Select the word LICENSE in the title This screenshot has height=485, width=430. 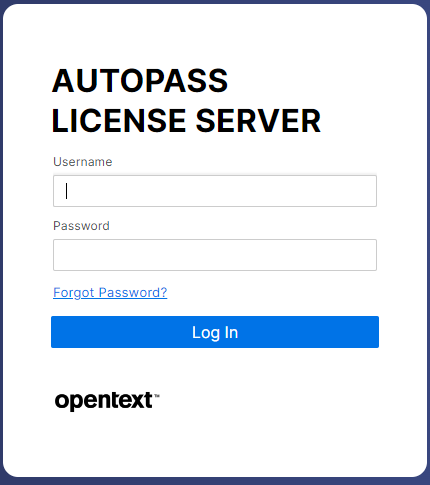click(119, 121)
